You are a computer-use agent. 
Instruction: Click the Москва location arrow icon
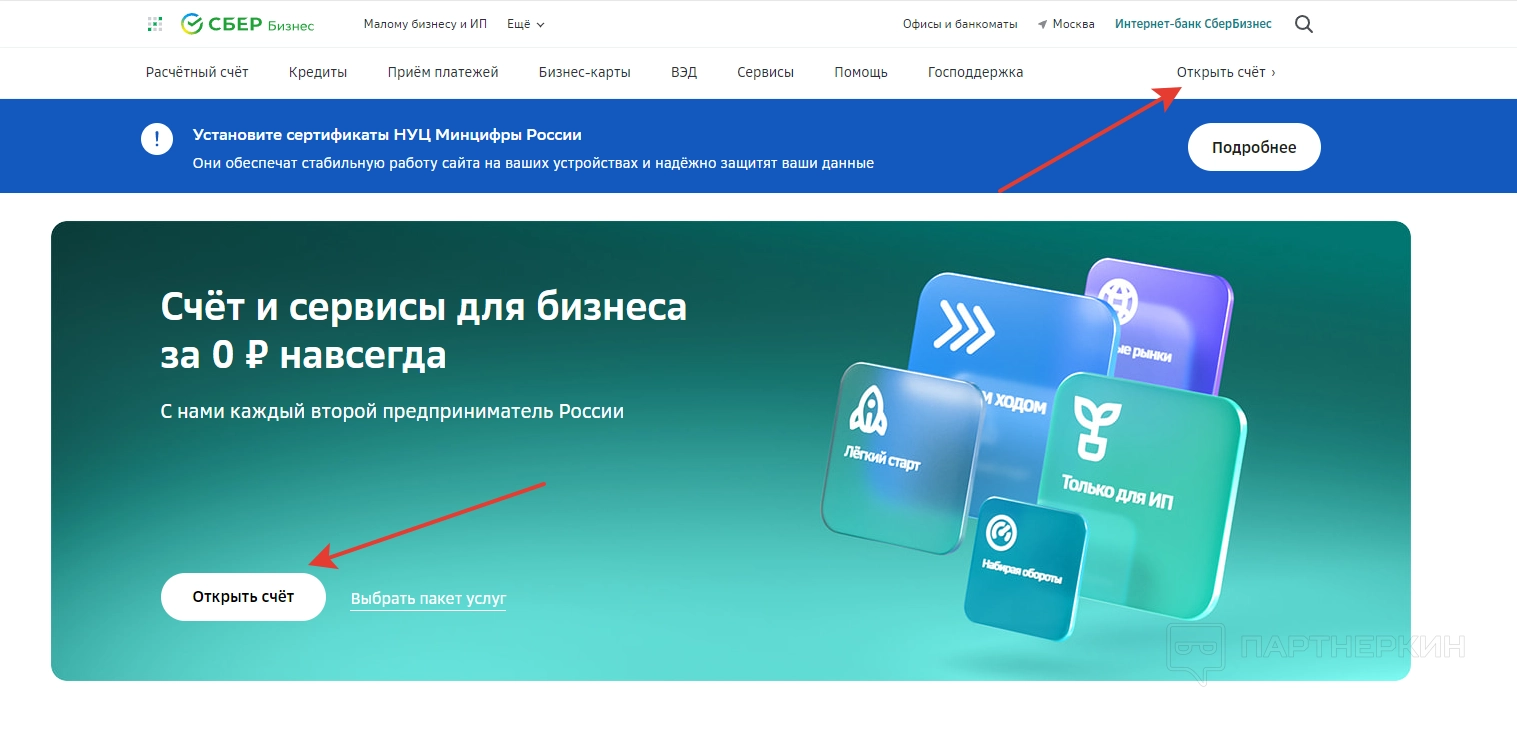coord(1042,24)
